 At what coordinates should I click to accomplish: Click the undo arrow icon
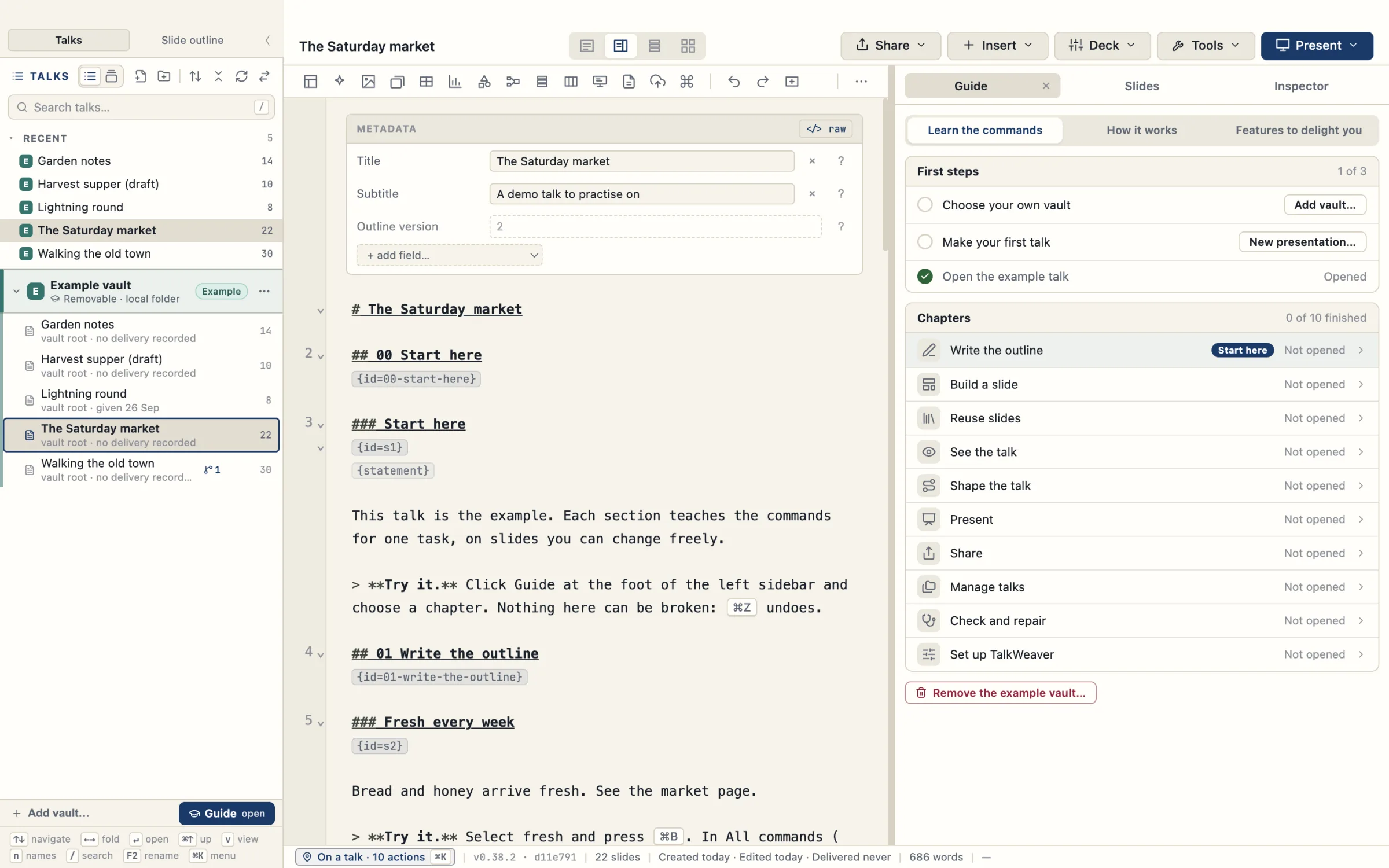point(734,82)
